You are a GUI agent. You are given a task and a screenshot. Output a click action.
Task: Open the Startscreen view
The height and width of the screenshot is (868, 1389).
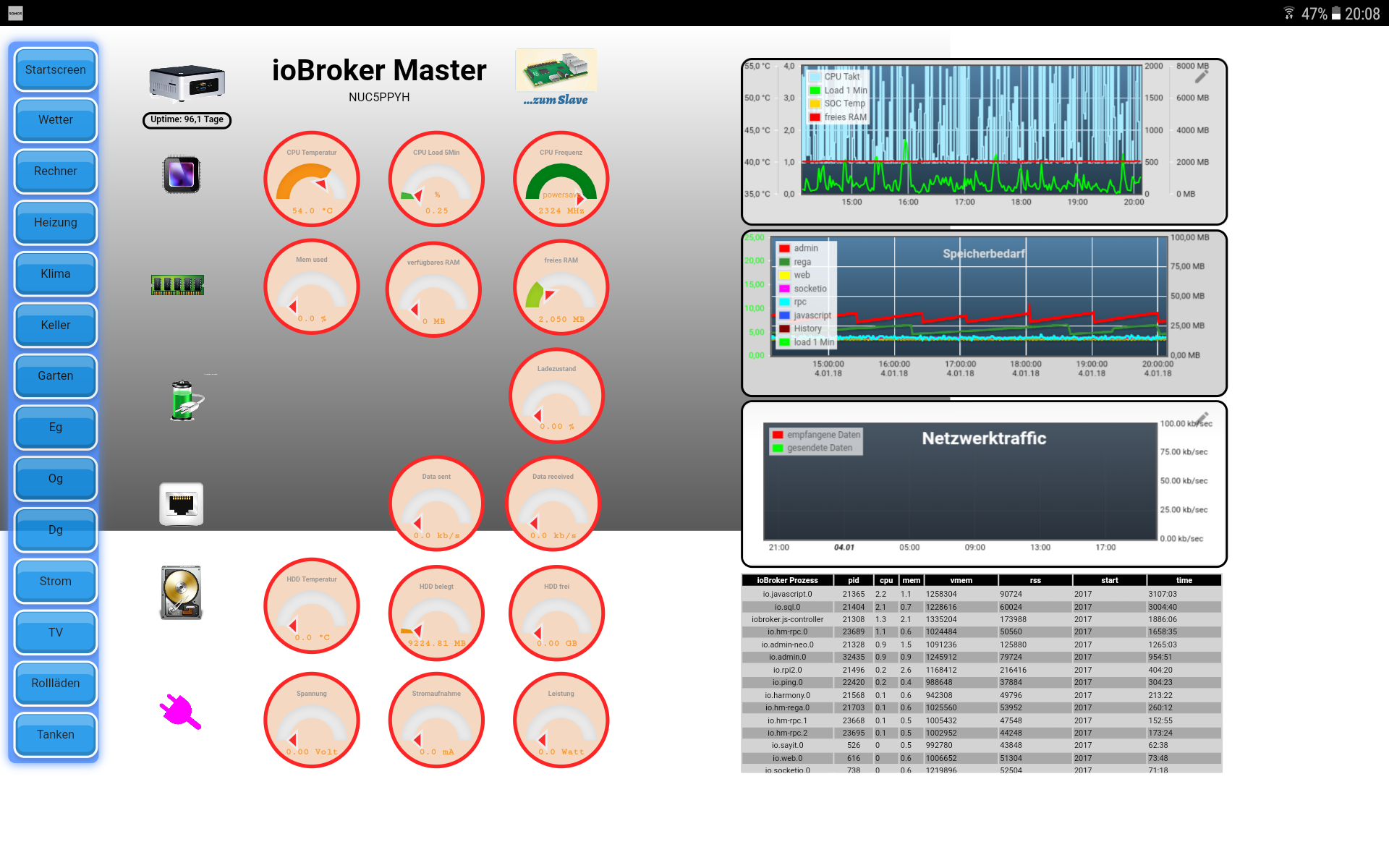click(56, 70)
